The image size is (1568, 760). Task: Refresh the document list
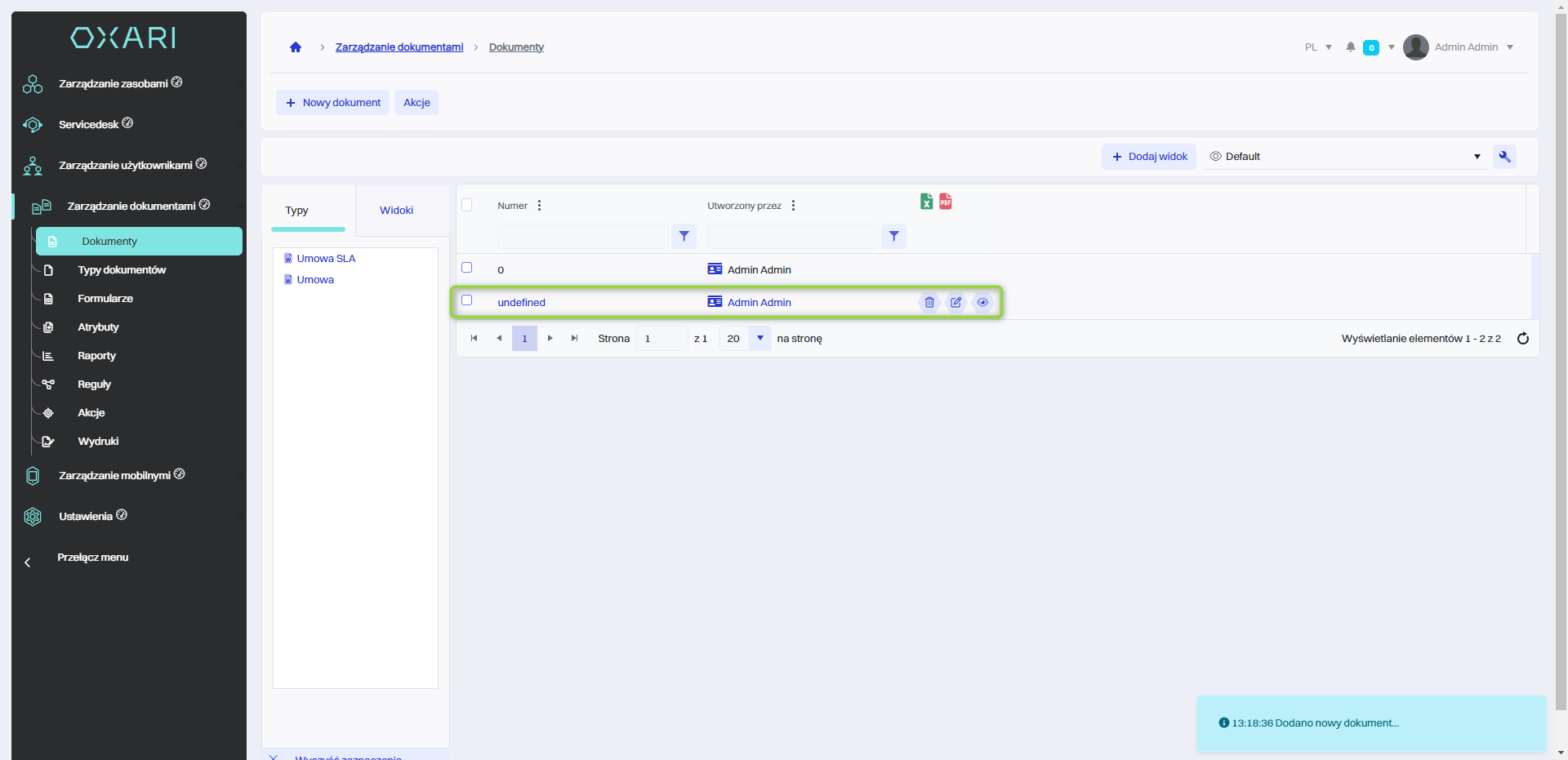tap(1523, 339)
